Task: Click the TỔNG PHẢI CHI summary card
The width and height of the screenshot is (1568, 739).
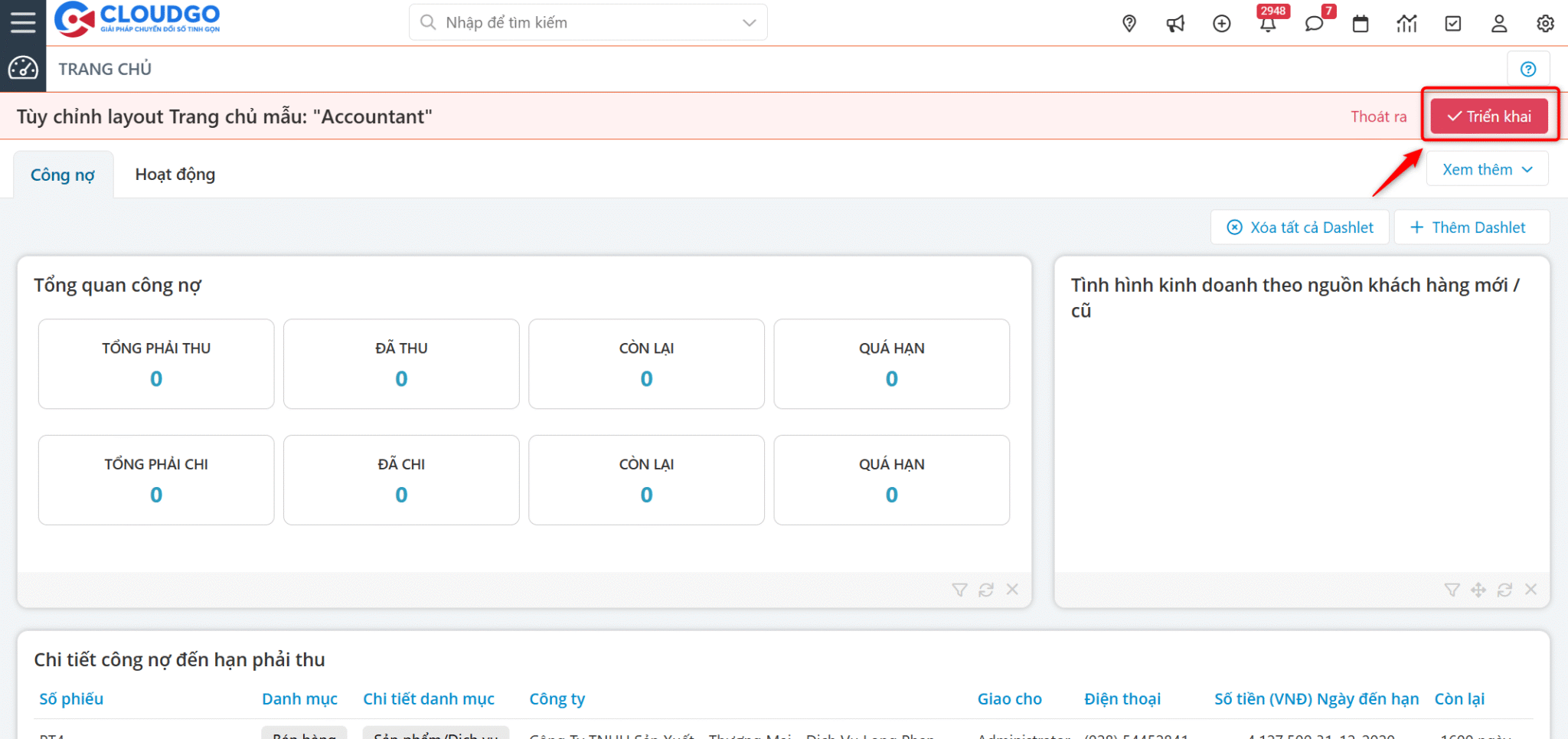Action: pyautogui.click(x=156, y=480)
